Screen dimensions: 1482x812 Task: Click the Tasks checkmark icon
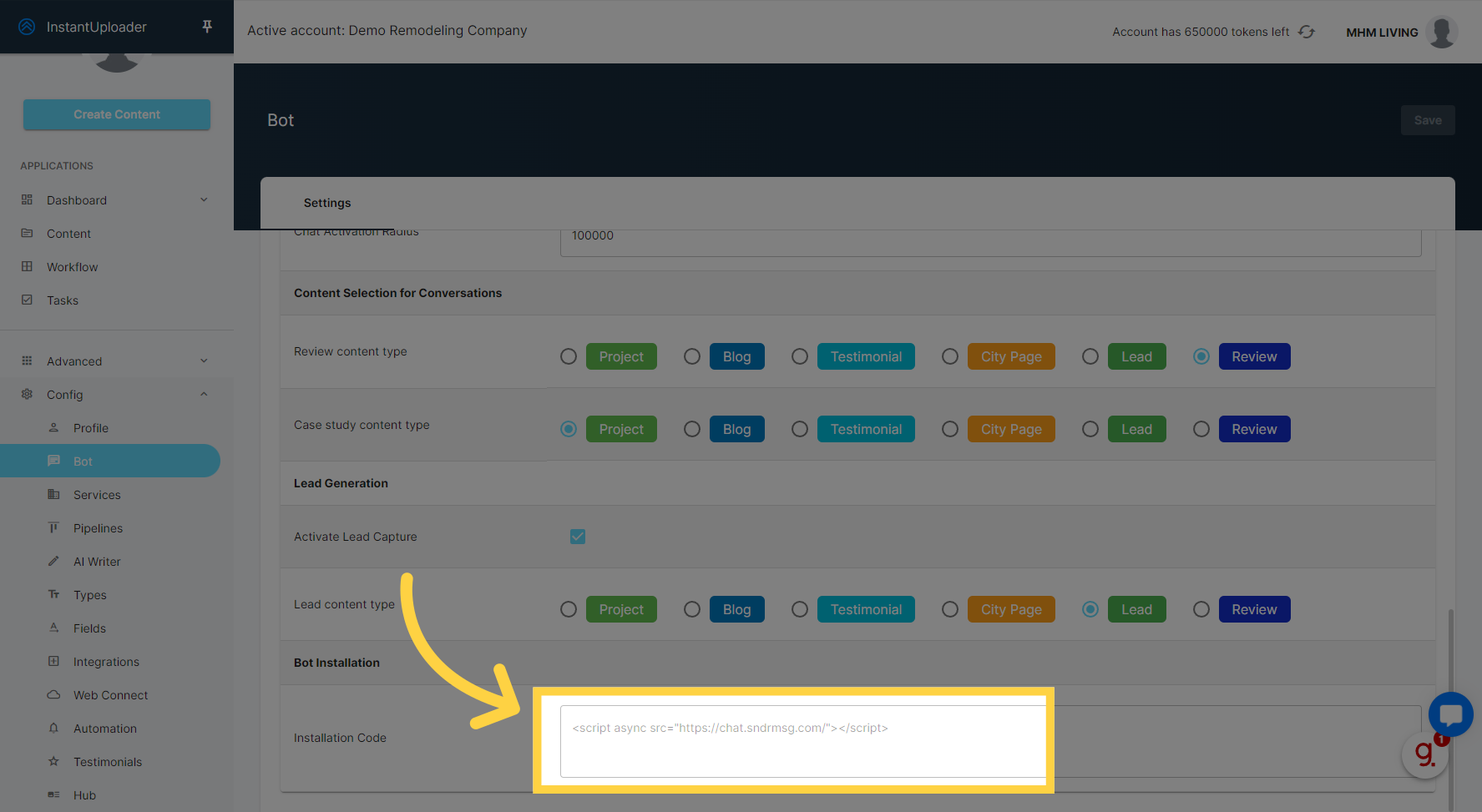(27, 300)
